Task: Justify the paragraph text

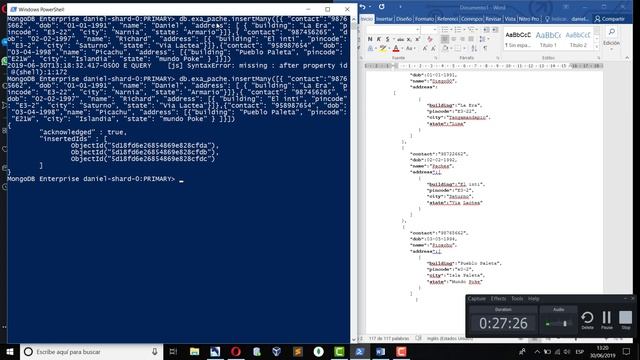Action: (x=471, y=39)
